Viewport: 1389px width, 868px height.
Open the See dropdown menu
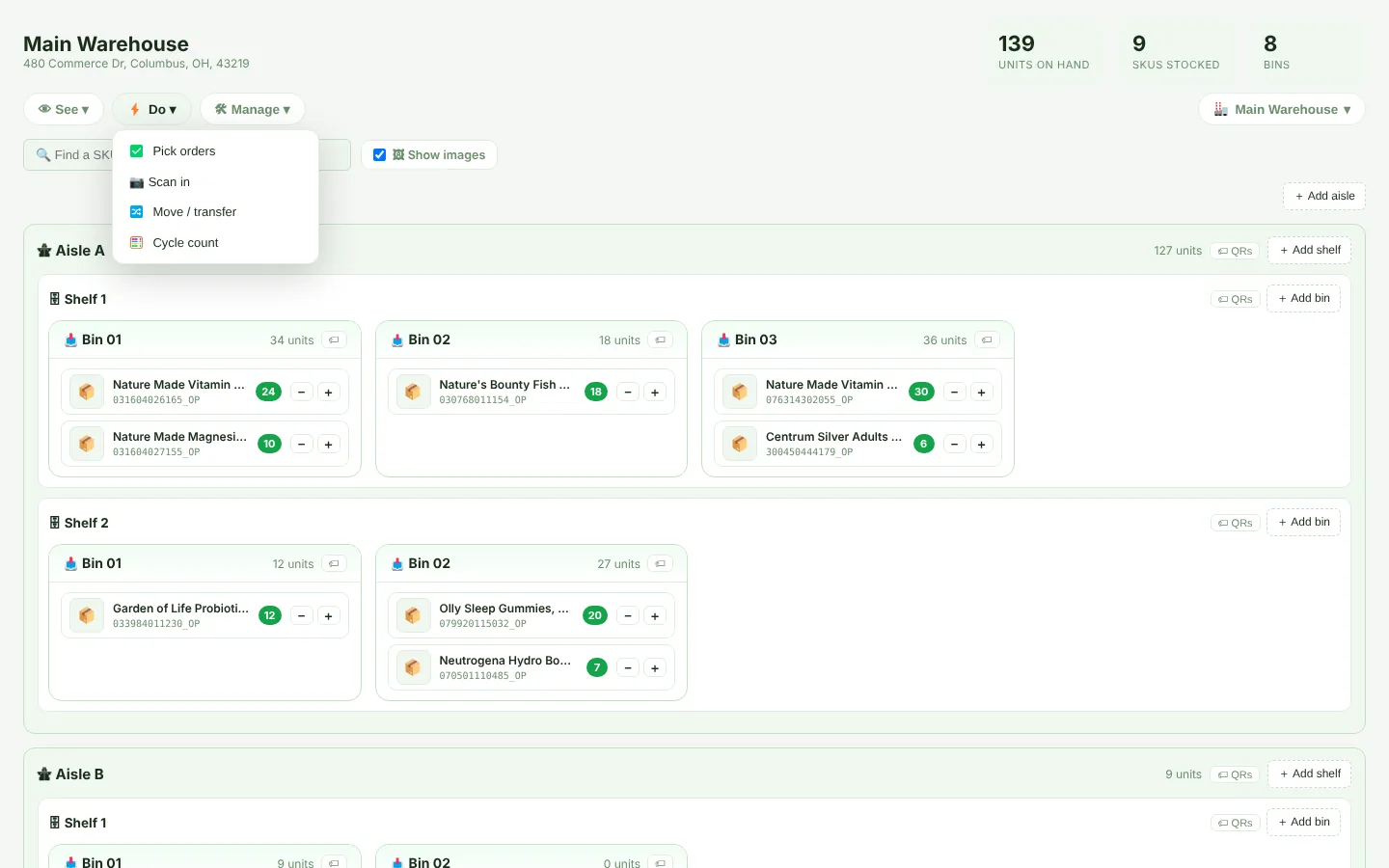point(64,109)
